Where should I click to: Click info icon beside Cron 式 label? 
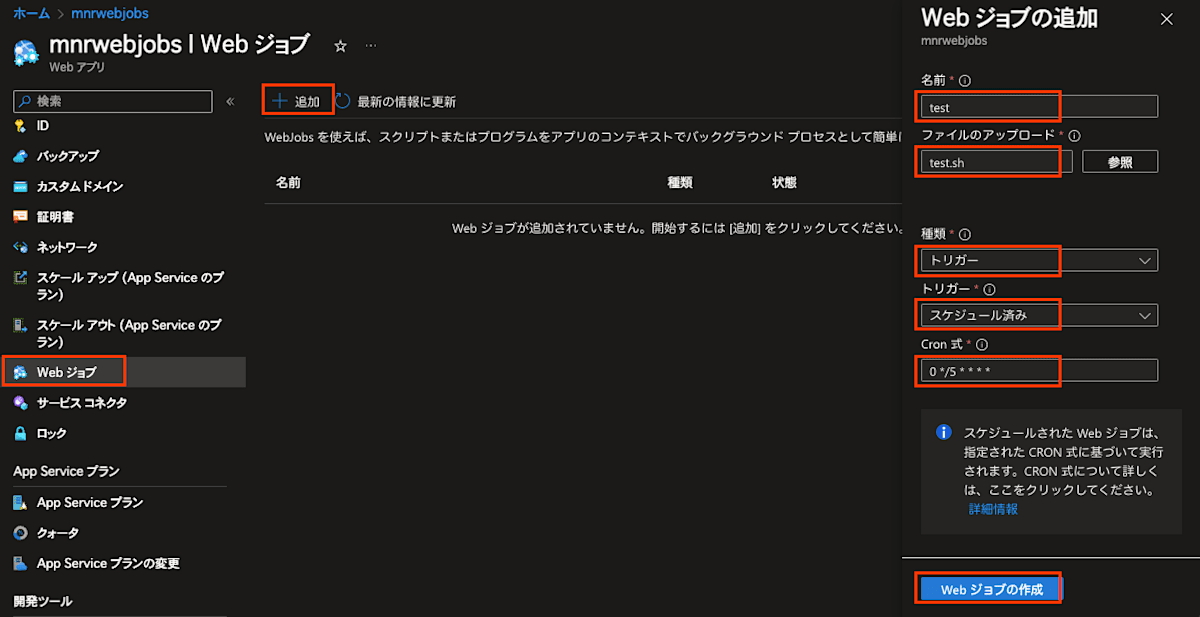point(981,344)
